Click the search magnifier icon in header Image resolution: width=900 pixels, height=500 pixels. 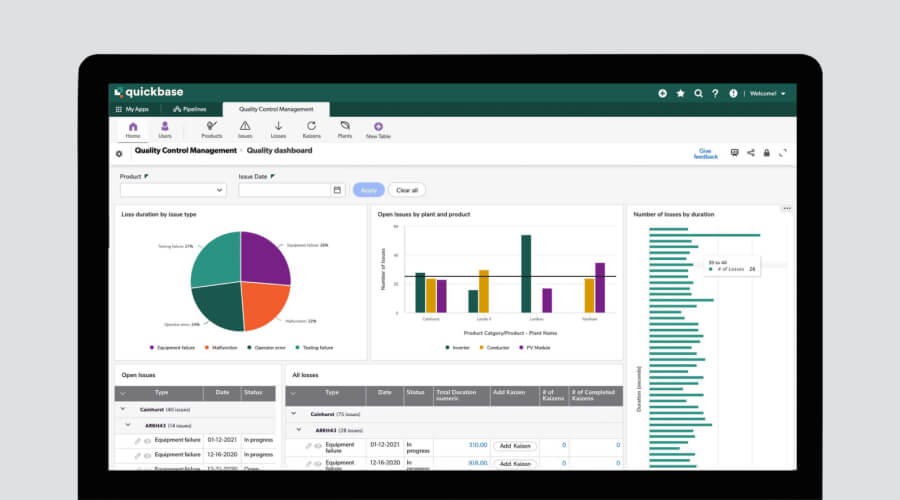698,93
